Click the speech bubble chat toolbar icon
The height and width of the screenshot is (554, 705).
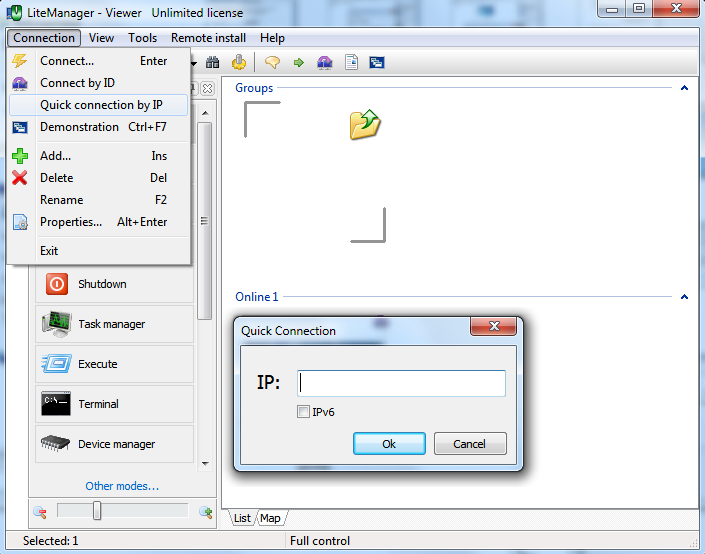click(272, 62)
